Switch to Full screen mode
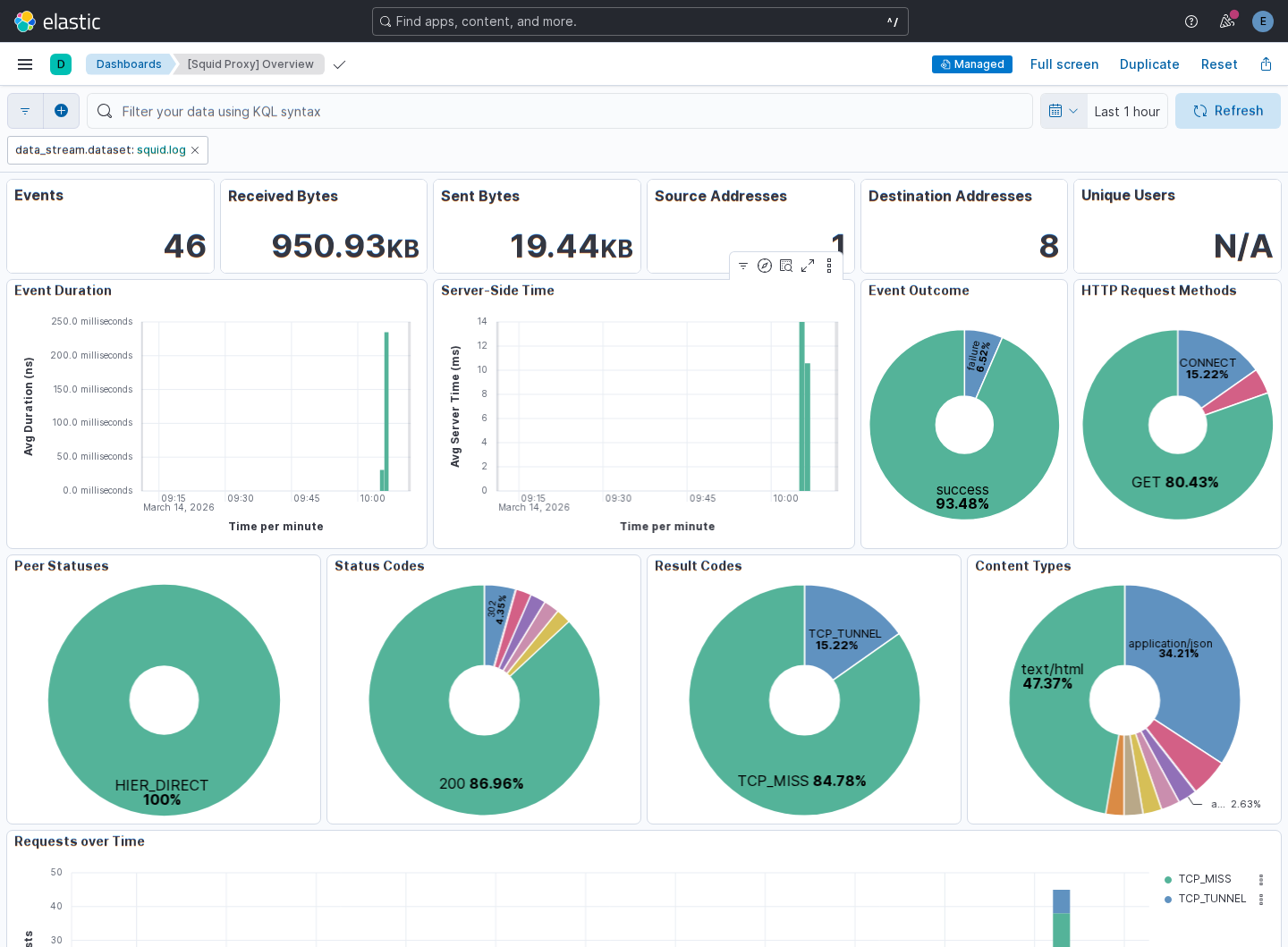The width and height of the screenshot is (1288, 947). coord(1064,64)
